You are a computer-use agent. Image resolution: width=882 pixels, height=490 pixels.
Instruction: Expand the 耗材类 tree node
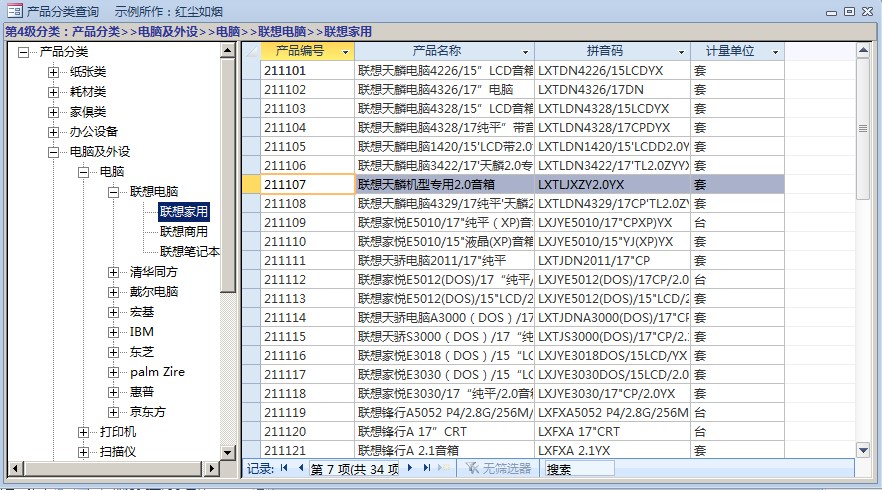coord(53,92)
